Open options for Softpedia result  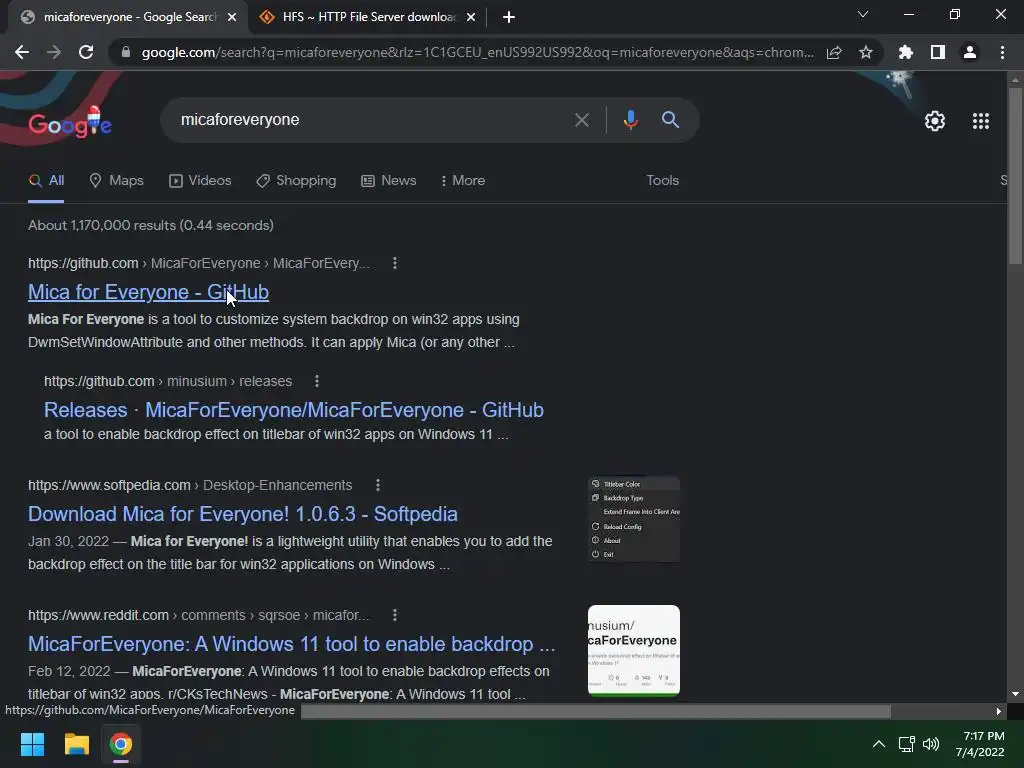[x=377, y=485]
